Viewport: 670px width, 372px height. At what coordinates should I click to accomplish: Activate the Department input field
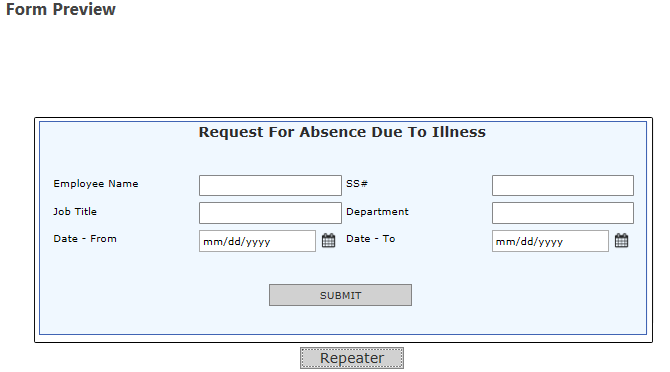(x=563, y=213)
